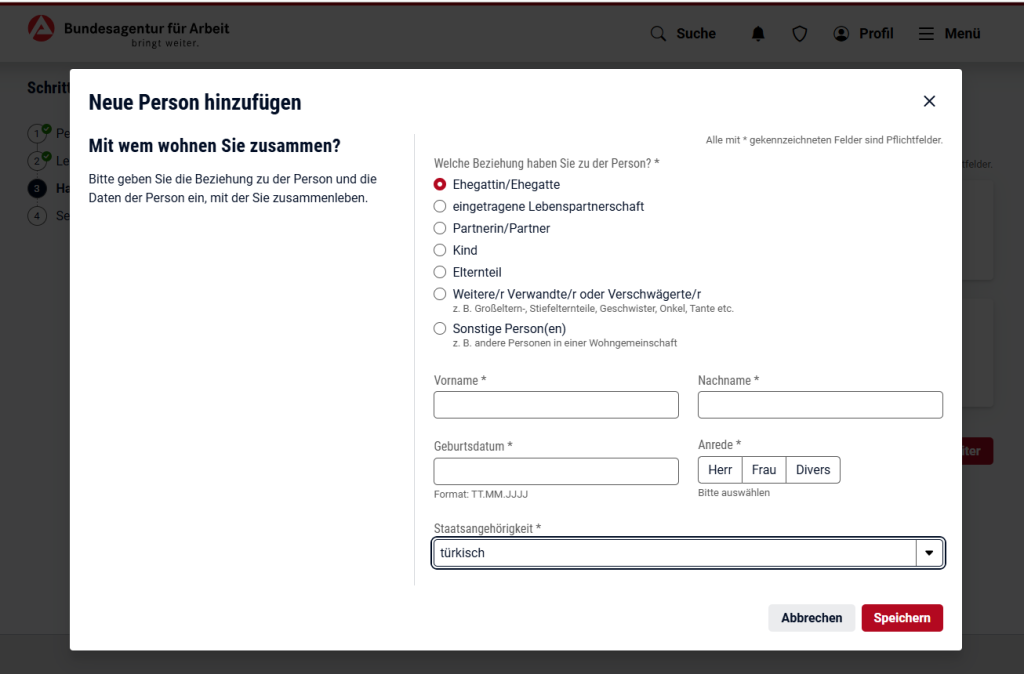Pick the Kind radio option
The height and width of the screenshot is (674, 1024).
pos(440,251)
